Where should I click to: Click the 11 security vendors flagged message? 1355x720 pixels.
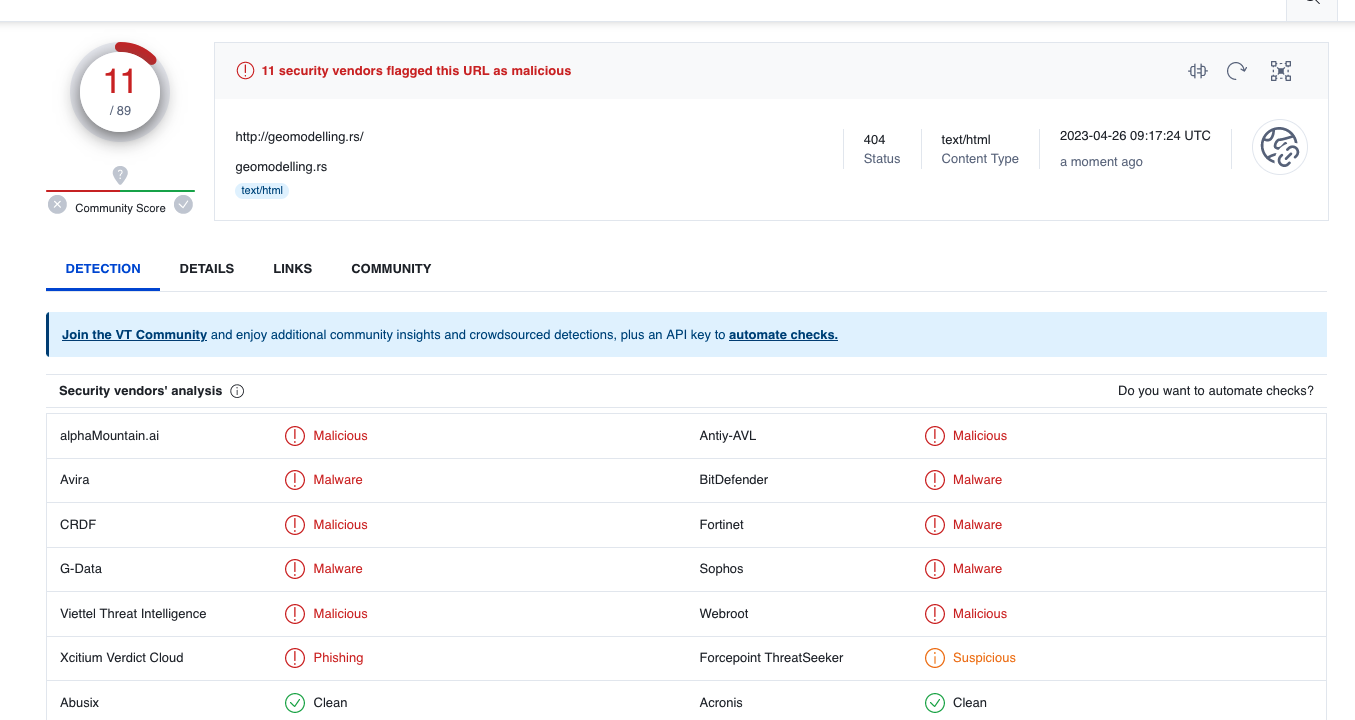416,71
